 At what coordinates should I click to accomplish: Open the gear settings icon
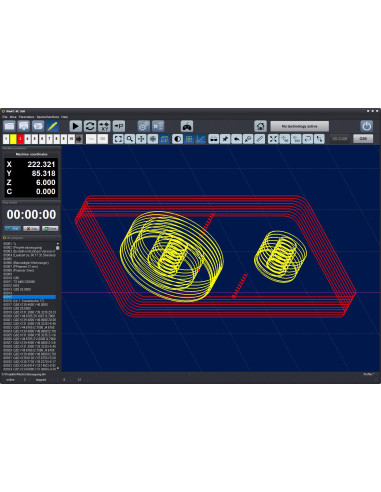point(144,126)
